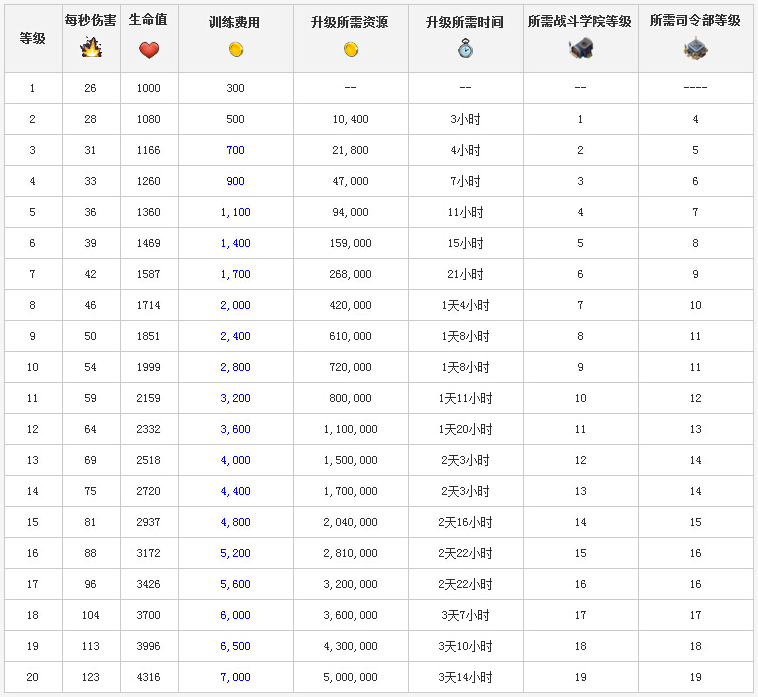Click the gold coin icon under 升级所需资源
The height and width of the screenshot is (697, 758).
pos(350,50)
